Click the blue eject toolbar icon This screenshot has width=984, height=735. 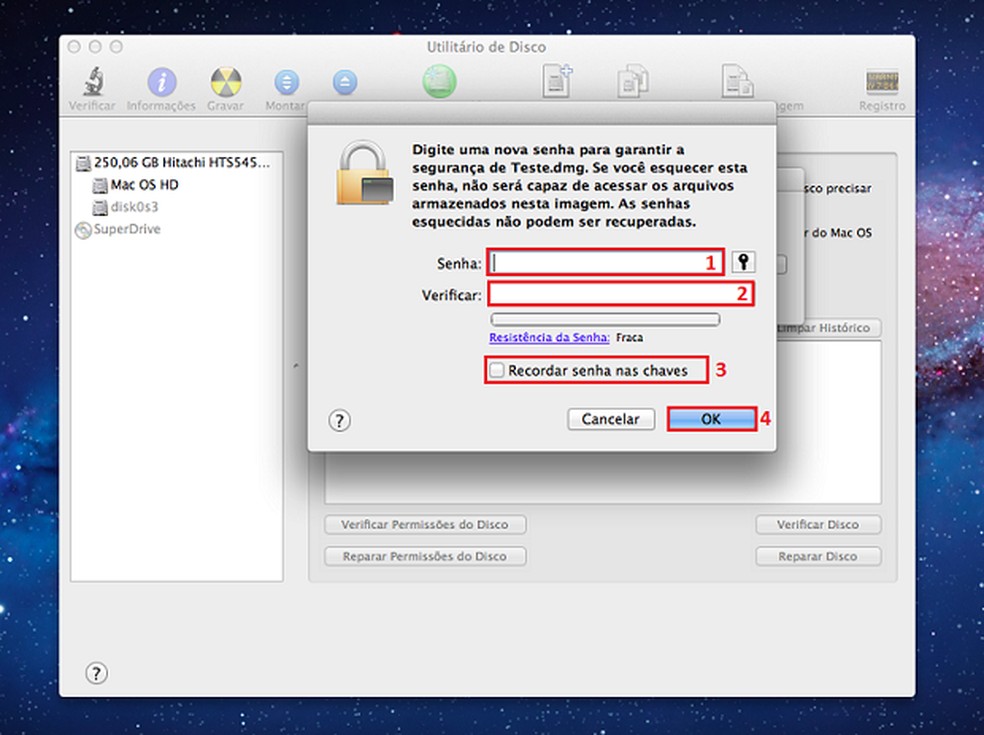(x=345, y=82)
